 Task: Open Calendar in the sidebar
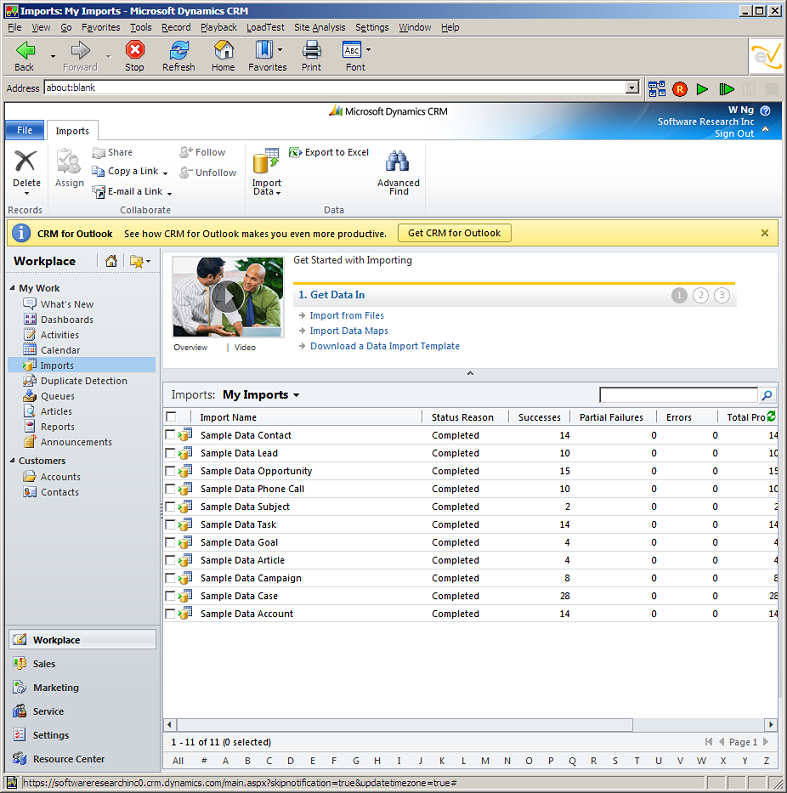point(60,350)
